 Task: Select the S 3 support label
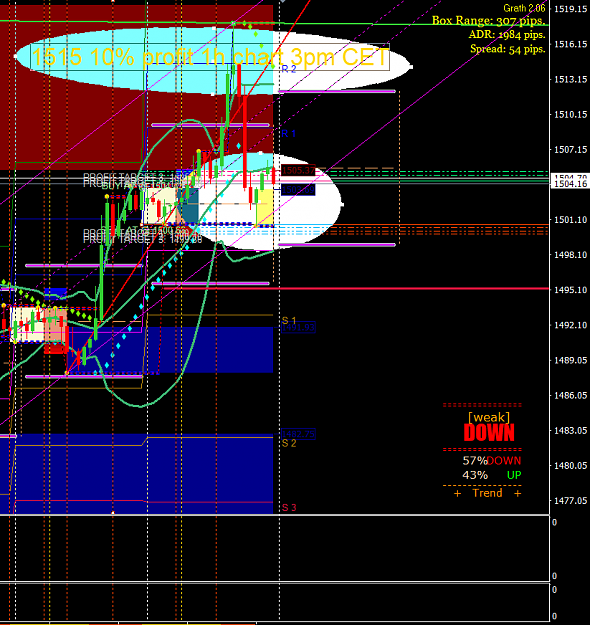289,508
